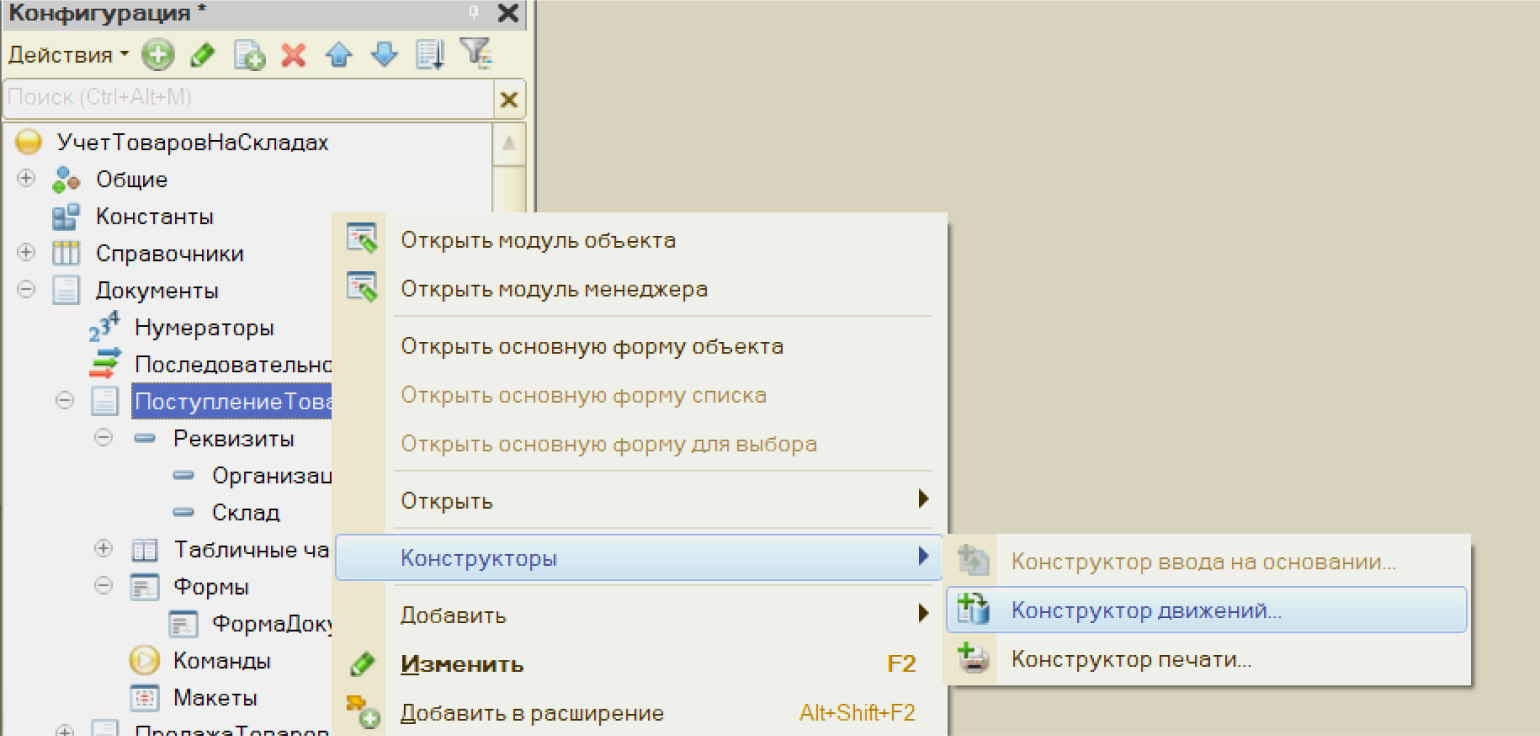This screenshot has width=1540, height=736.
Task: Open the Открыть submenu
Action: coord(638,500)
